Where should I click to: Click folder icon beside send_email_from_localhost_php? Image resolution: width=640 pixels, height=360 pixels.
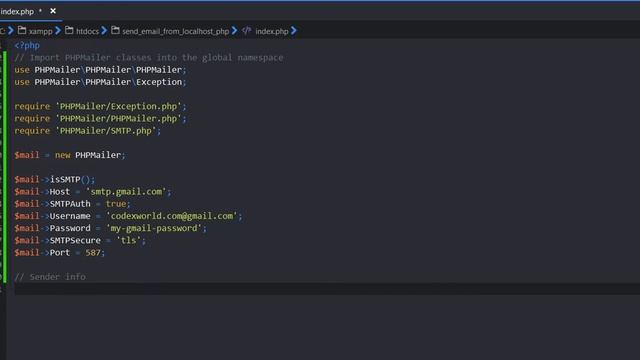[116, 31]
